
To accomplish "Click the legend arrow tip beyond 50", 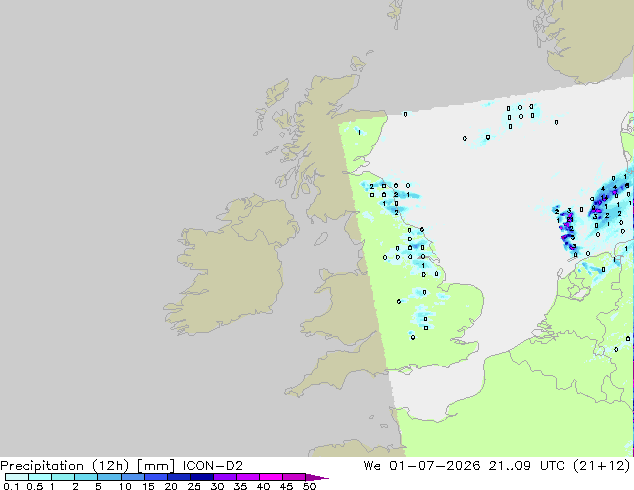I will [x=317, y=477].
